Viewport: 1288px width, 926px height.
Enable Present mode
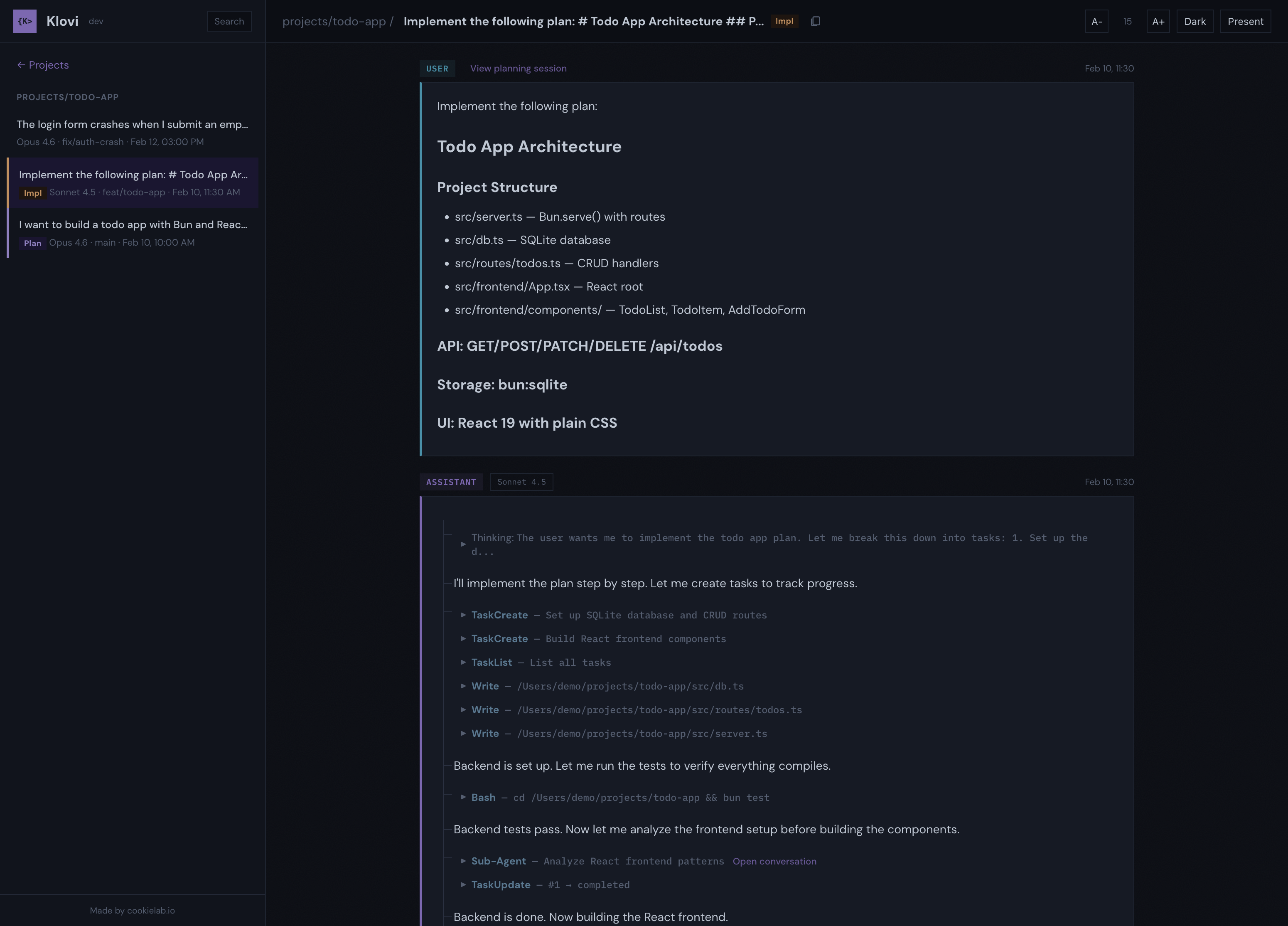(1245, 21)
